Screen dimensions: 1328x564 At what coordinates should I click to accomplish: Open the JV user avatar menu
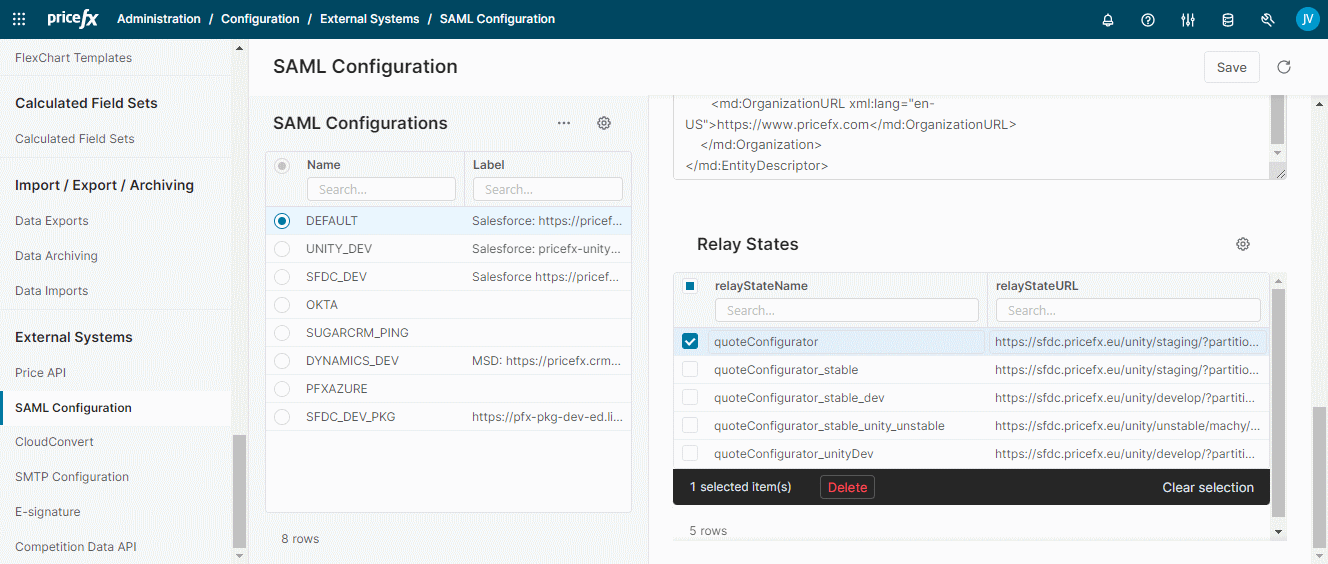coord(1307,19)
